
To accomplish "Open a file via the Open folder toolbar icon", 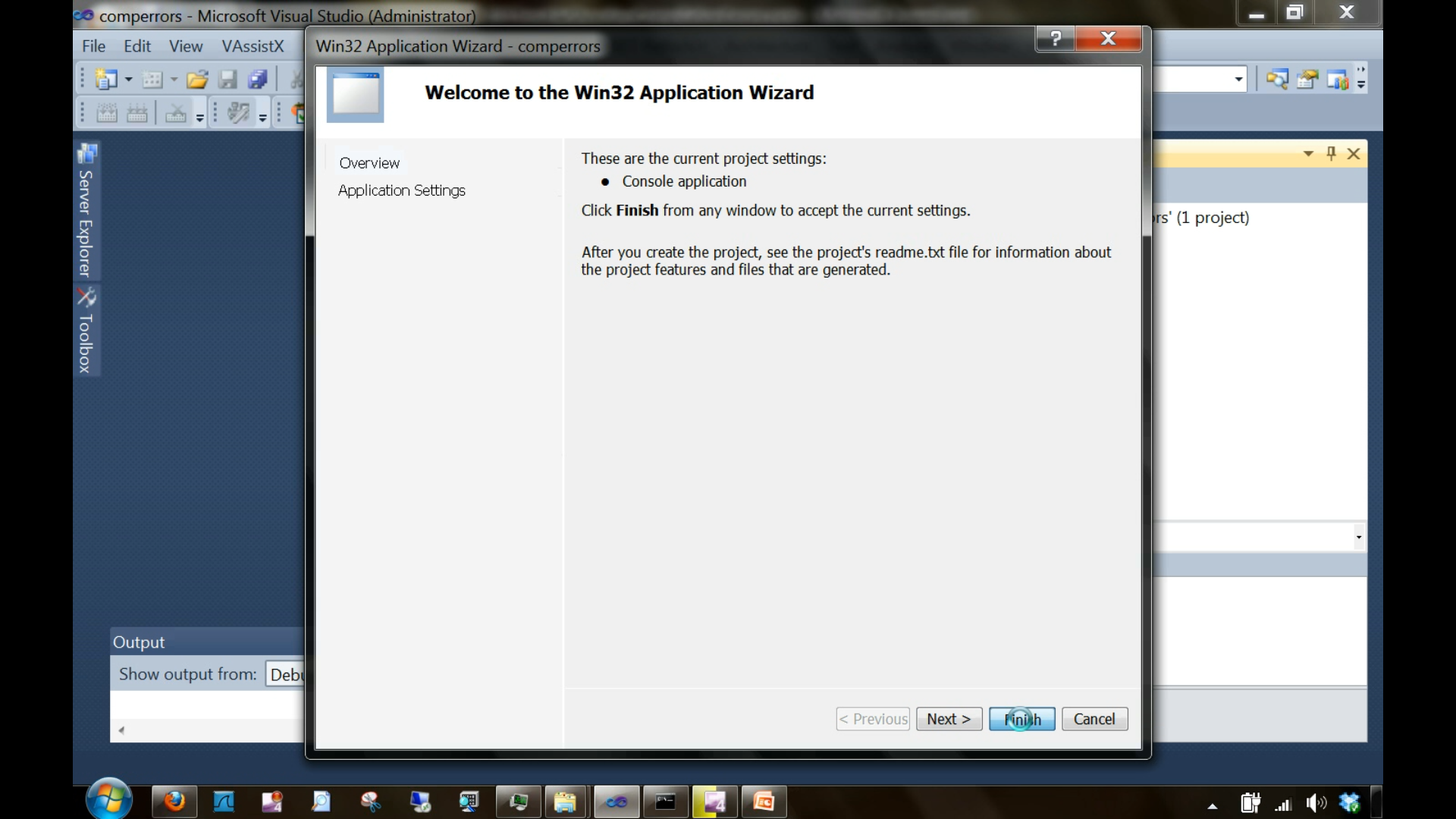I will point(197,78).
